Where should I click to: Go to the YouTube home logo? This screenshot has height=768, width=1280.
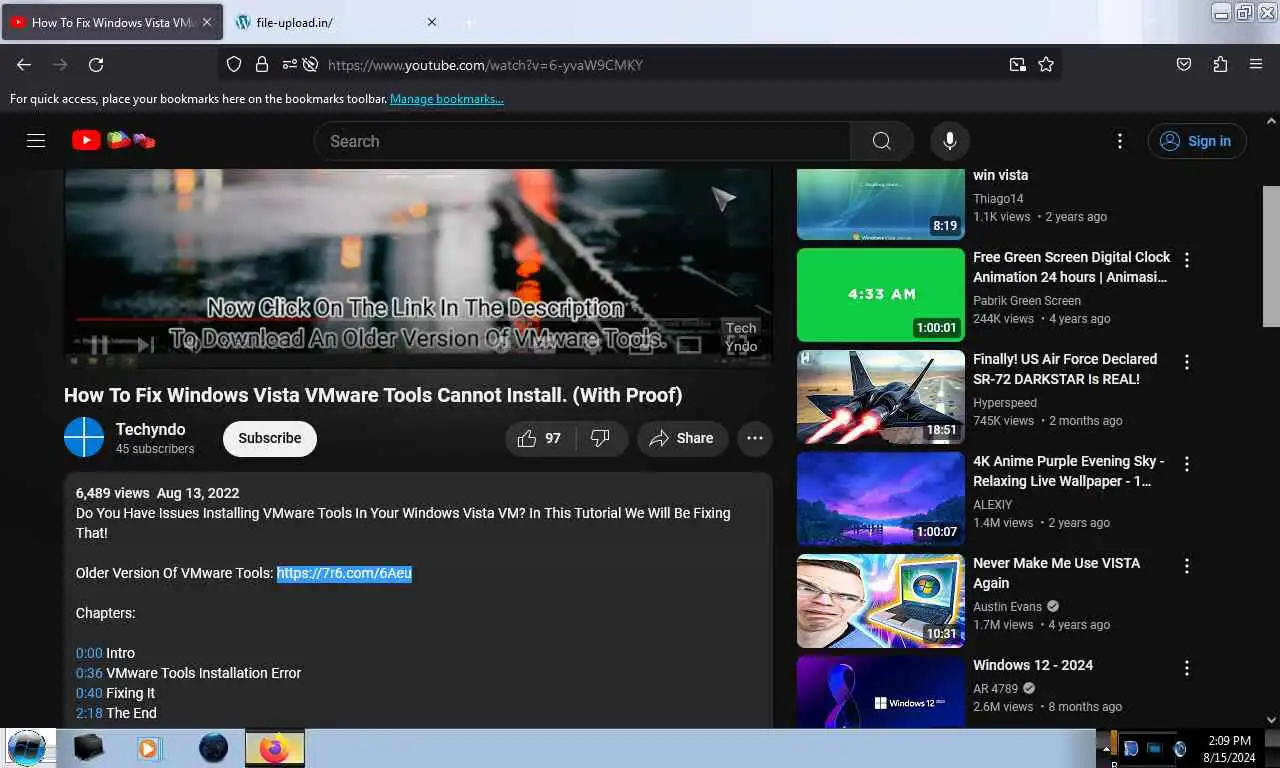coord(113,141)
